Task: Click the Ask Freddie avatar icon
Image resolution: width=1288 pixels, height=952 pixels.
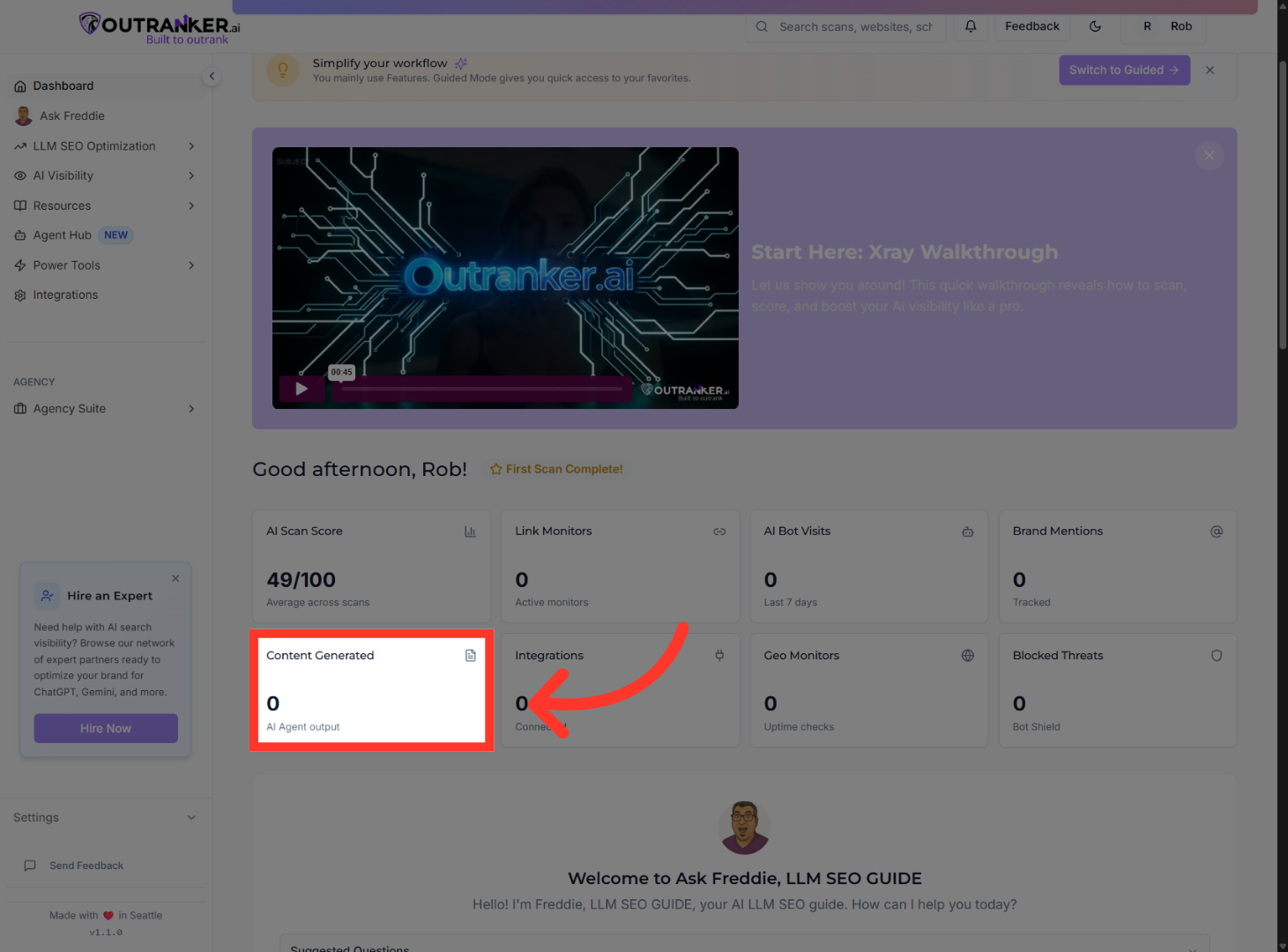Action: (x=24, y=115)
